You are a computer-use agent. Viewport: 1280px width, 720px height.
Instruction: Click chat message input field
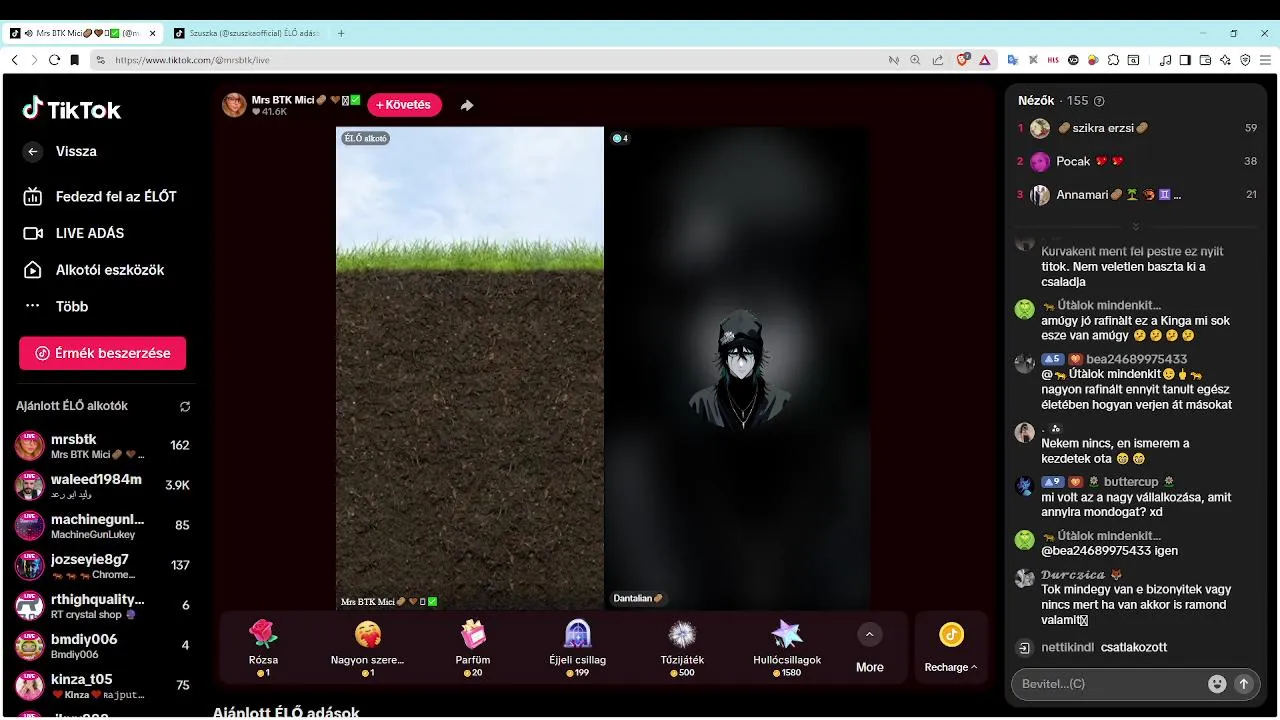point(1109,684)
